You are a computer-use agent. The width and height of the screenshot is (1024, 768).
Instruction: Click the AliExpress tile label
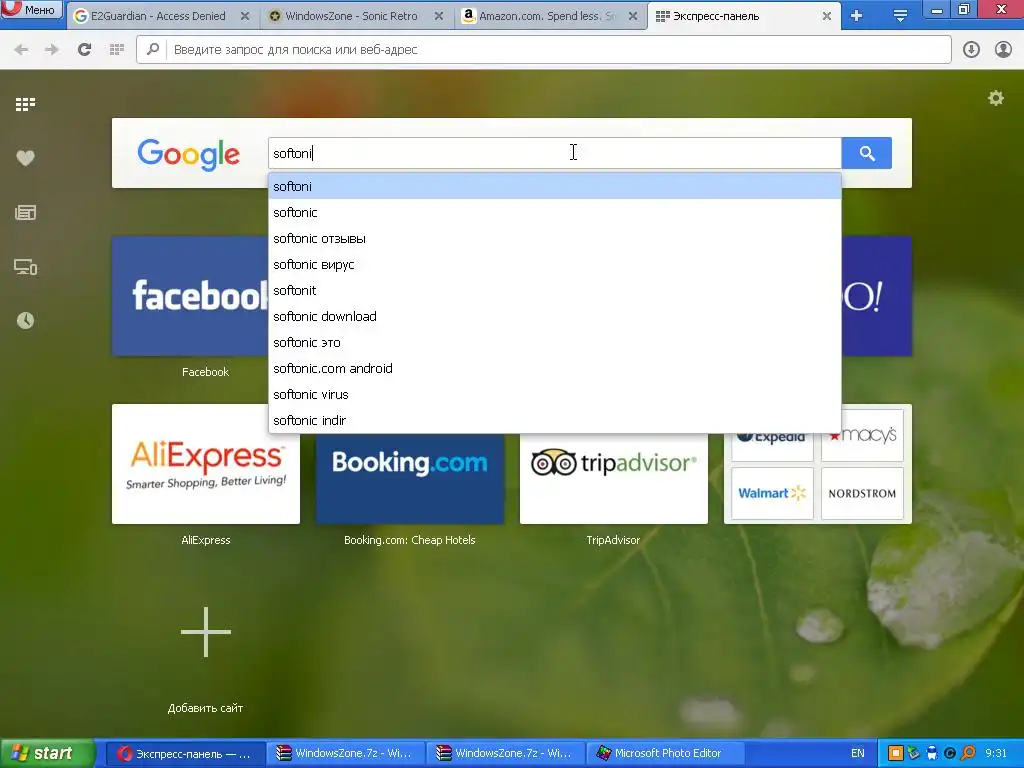pos(206,540)
